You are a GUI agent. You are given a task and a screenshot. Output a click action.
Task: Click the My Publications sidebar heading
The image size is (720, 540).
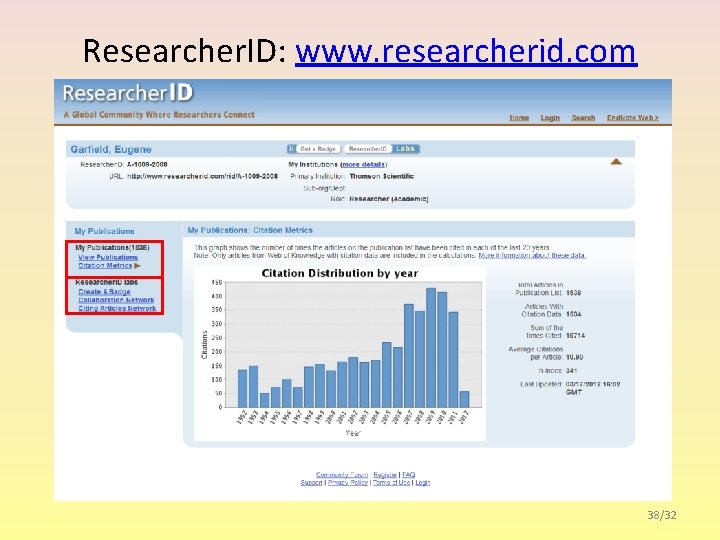[104, 231]
